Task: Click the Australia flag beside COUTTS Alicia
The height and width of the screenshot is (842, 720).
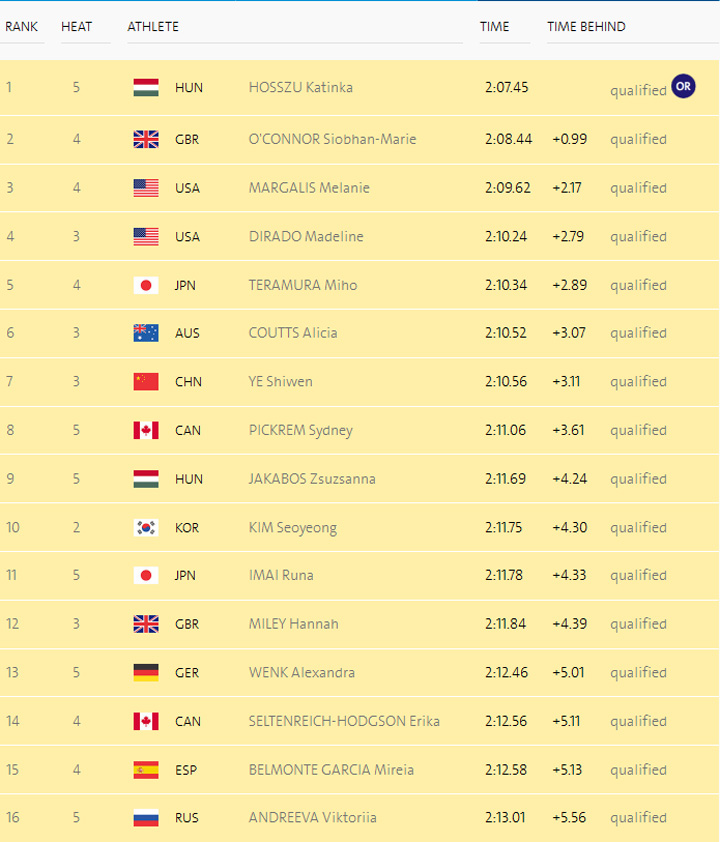Action: pos(146,333)
